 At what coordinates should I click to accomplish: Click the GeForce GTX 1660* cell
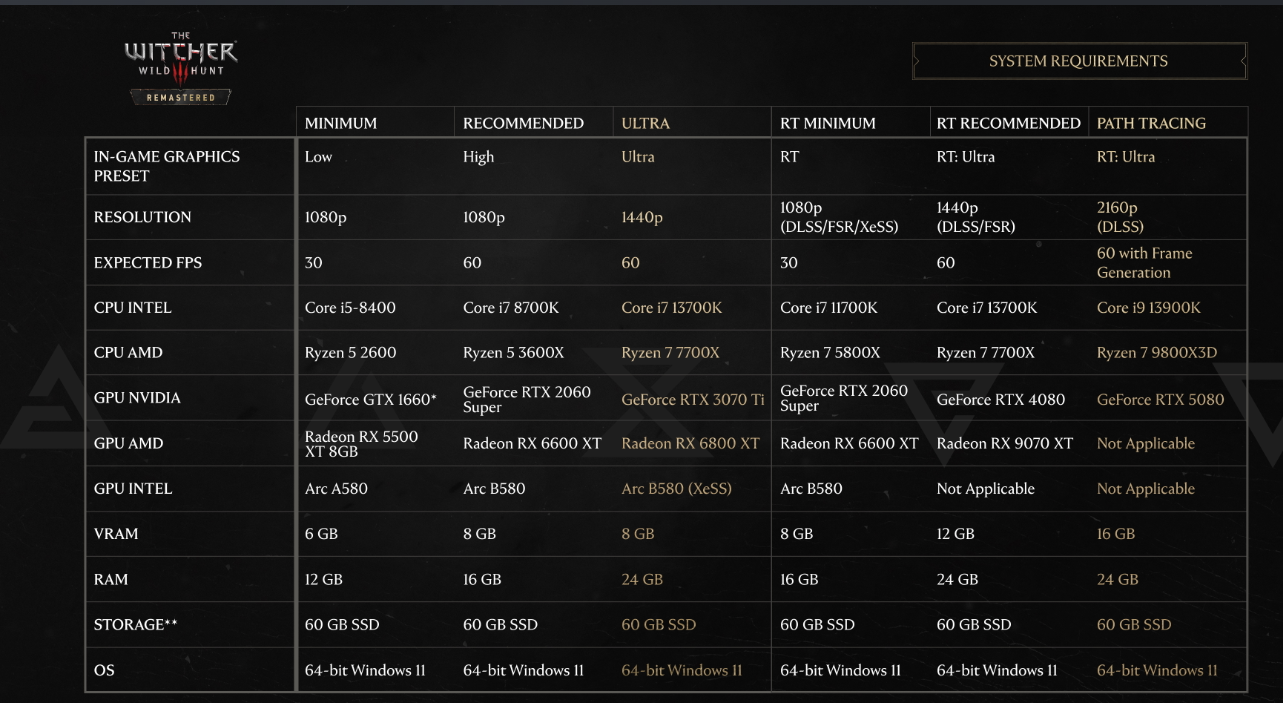pos(371,399)
